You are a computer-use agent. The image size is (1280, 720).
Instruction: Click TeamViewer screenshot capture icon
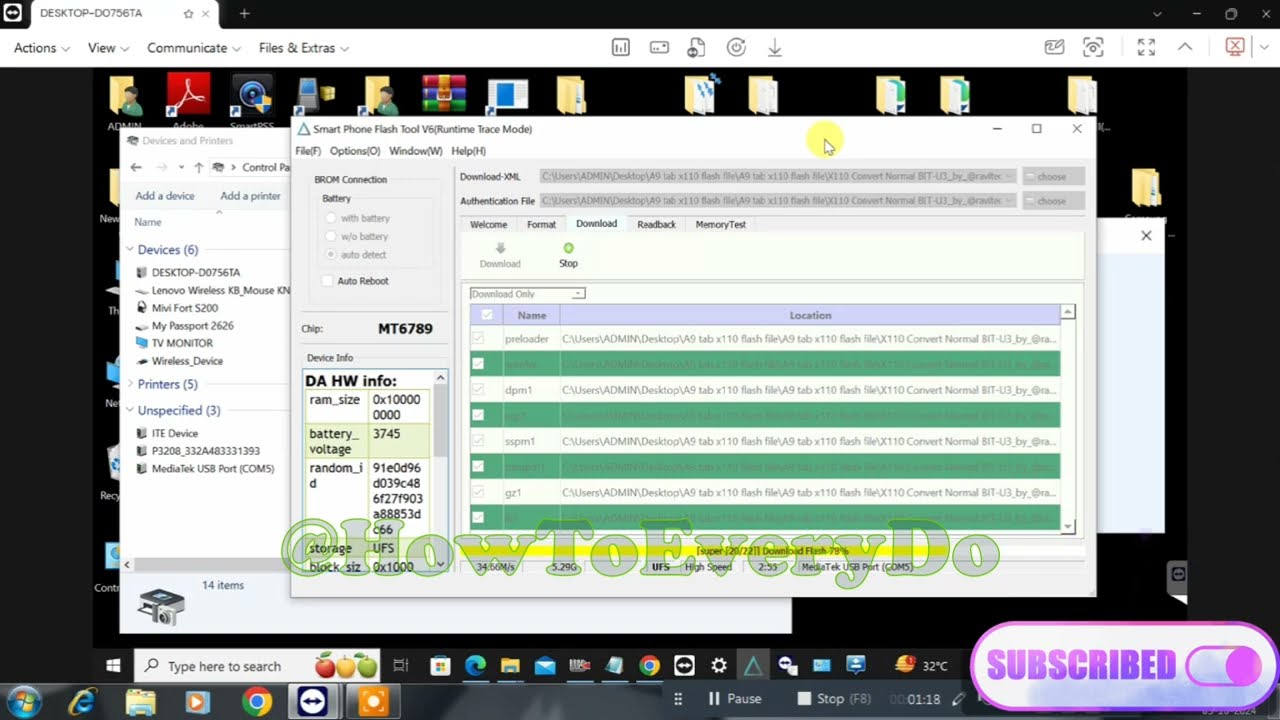(x=1093, y=48)
